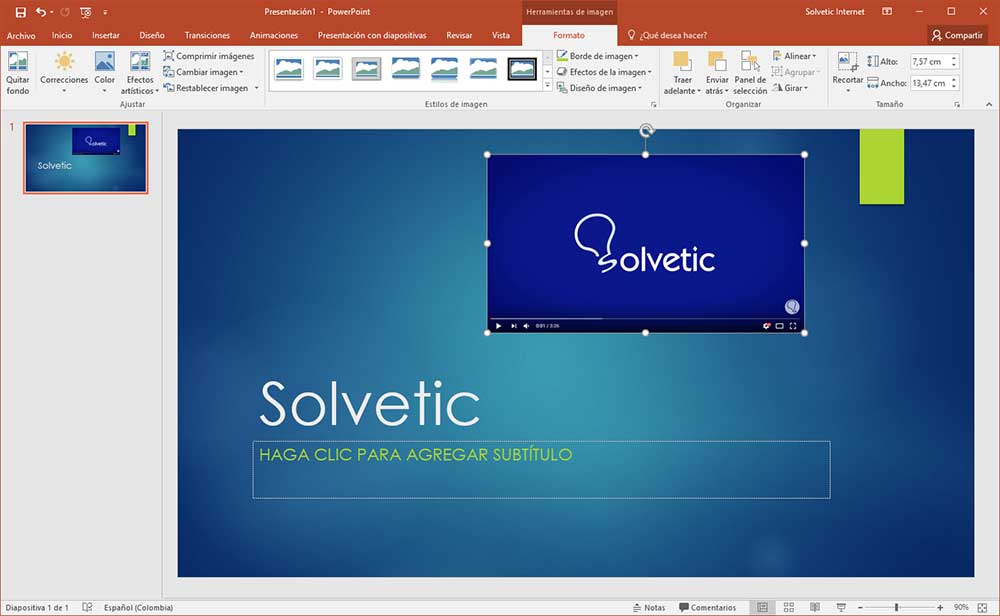Click the Ancho width input field
This screenshot has width=1000, height=616.
point(930,83)
